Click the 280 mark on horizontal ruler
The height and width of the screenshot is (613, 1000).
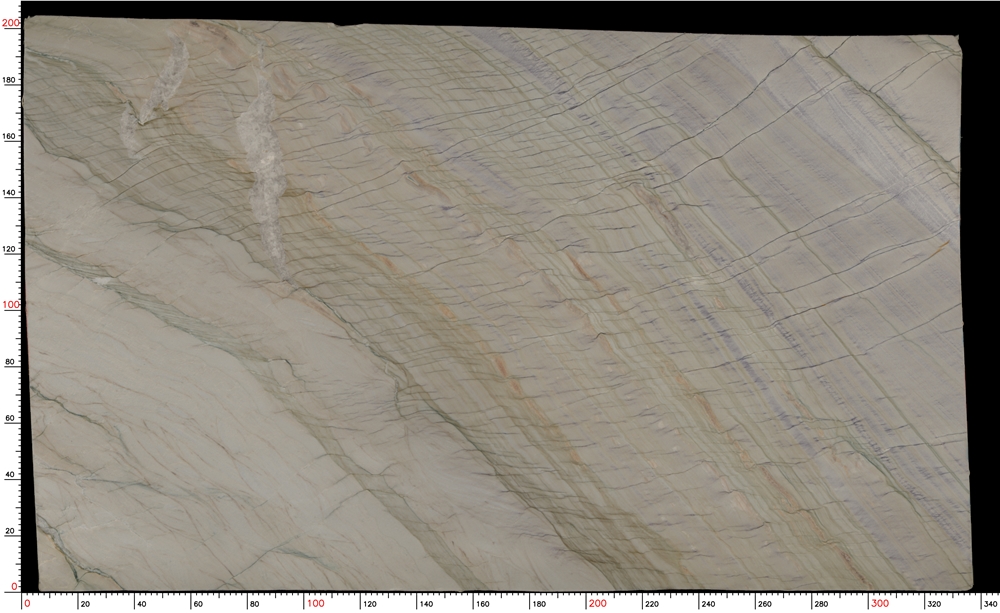pos(821,603)
